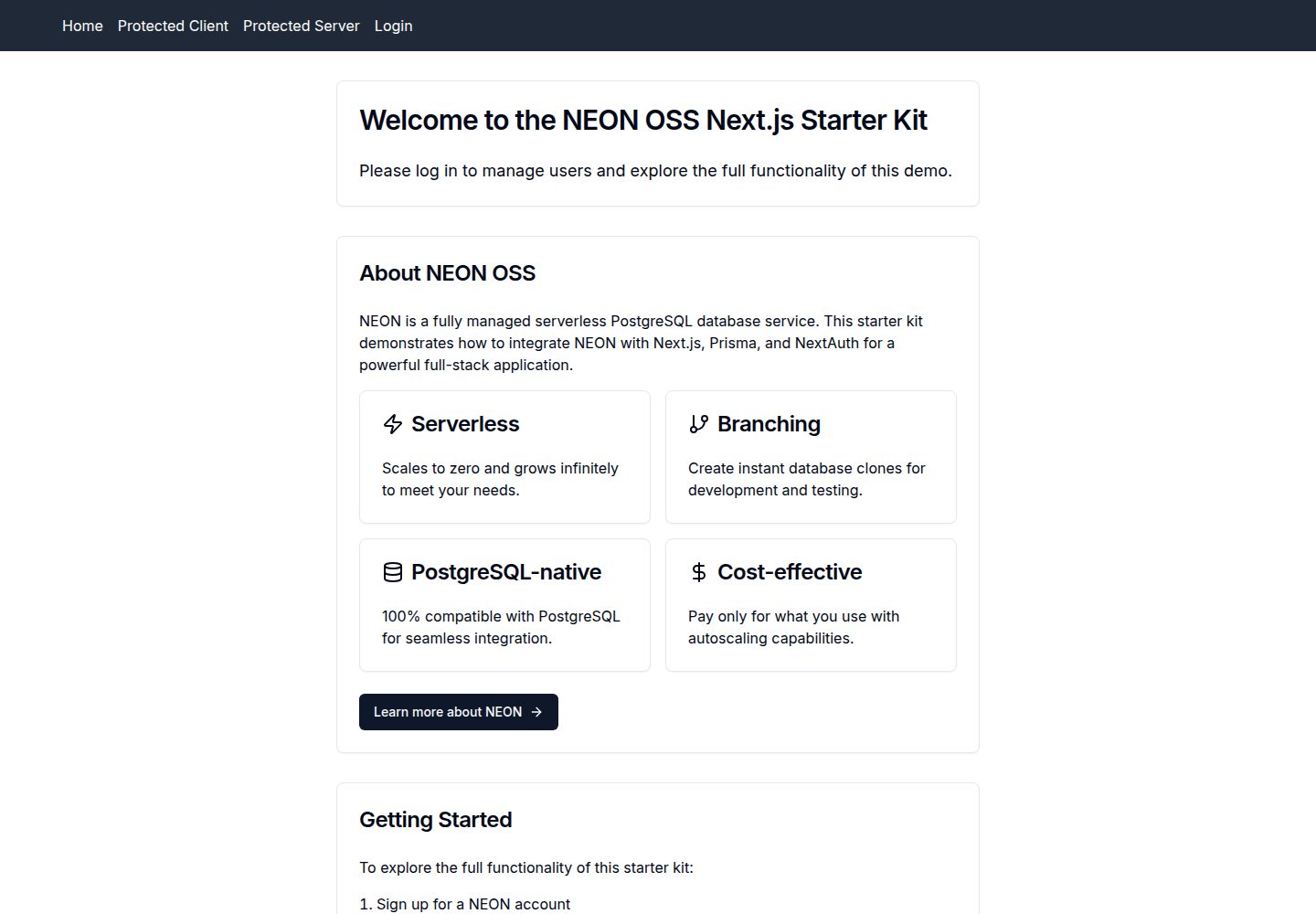
Task: Open the Home nav link
Action: 82,26
